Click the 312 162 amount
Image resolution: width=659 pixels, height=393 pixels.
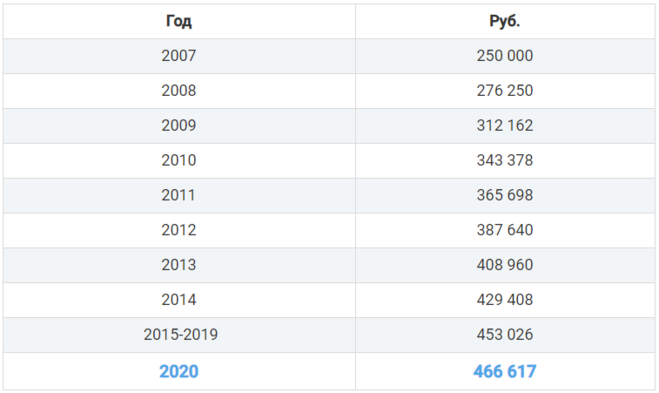tap(504, 126)
